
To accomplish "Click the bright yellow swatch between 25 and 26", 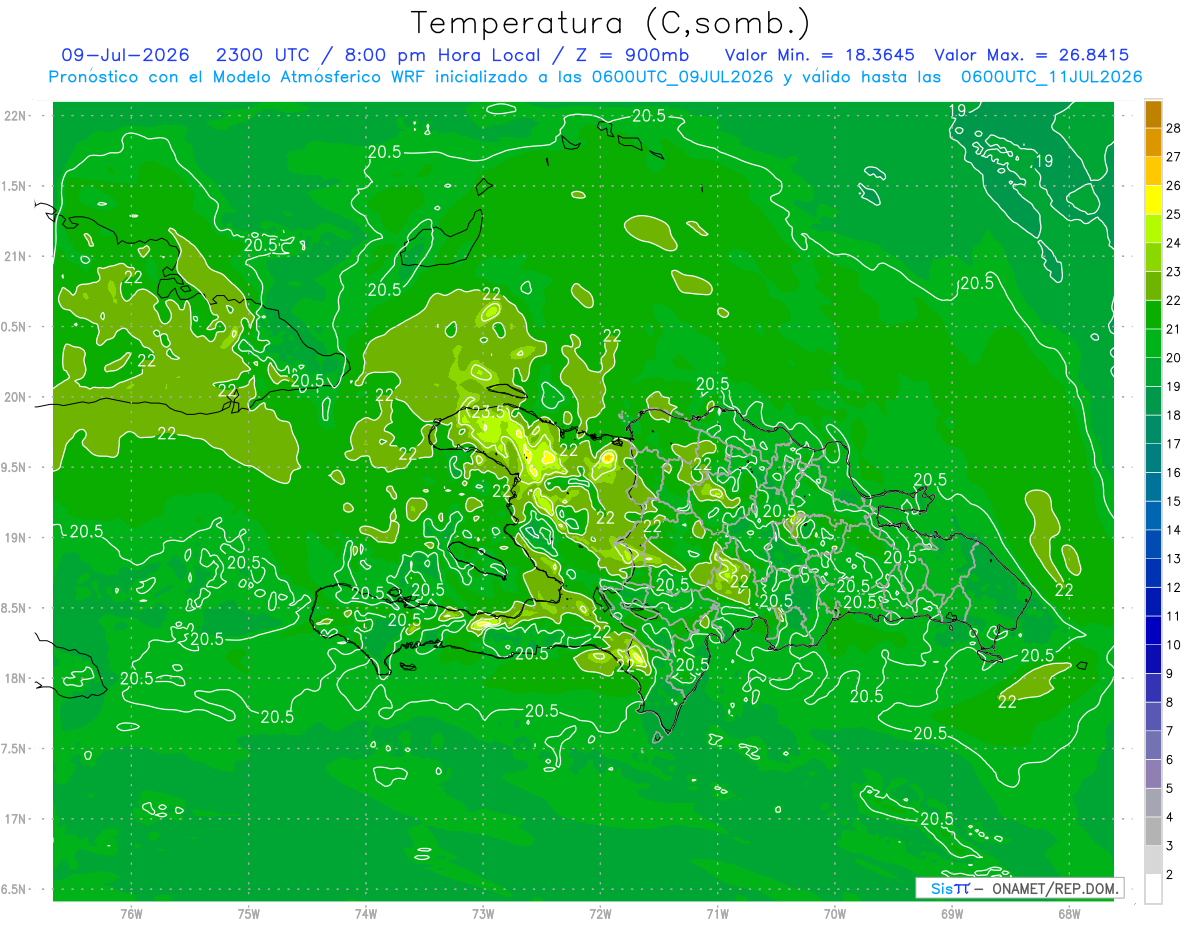I will 1153,199.
